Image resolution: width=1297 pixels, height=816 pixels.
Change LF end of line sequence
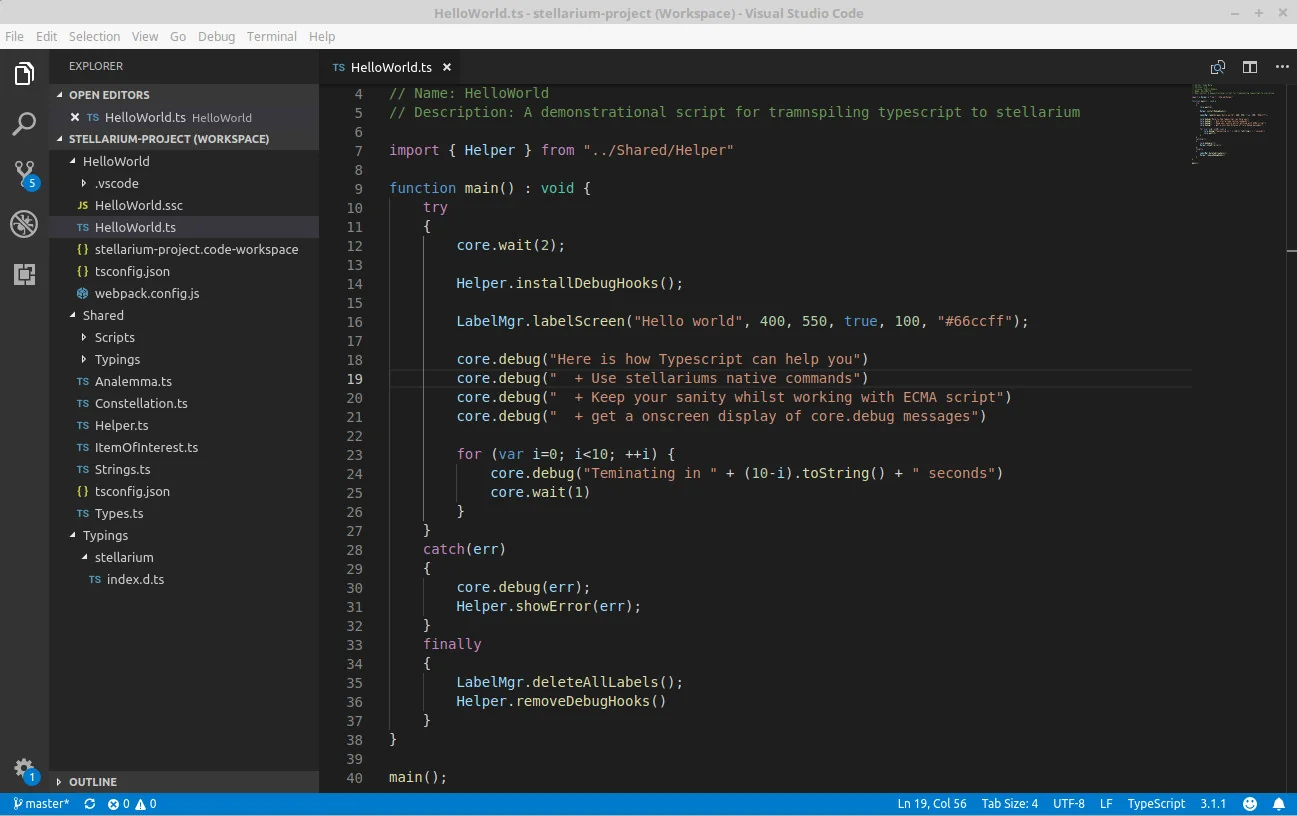1106,804
